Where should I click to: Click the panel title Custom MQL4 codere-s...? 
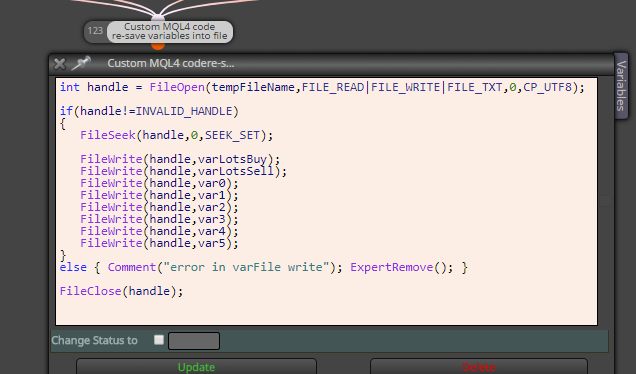pyautogui.click(x=171, y=63)
